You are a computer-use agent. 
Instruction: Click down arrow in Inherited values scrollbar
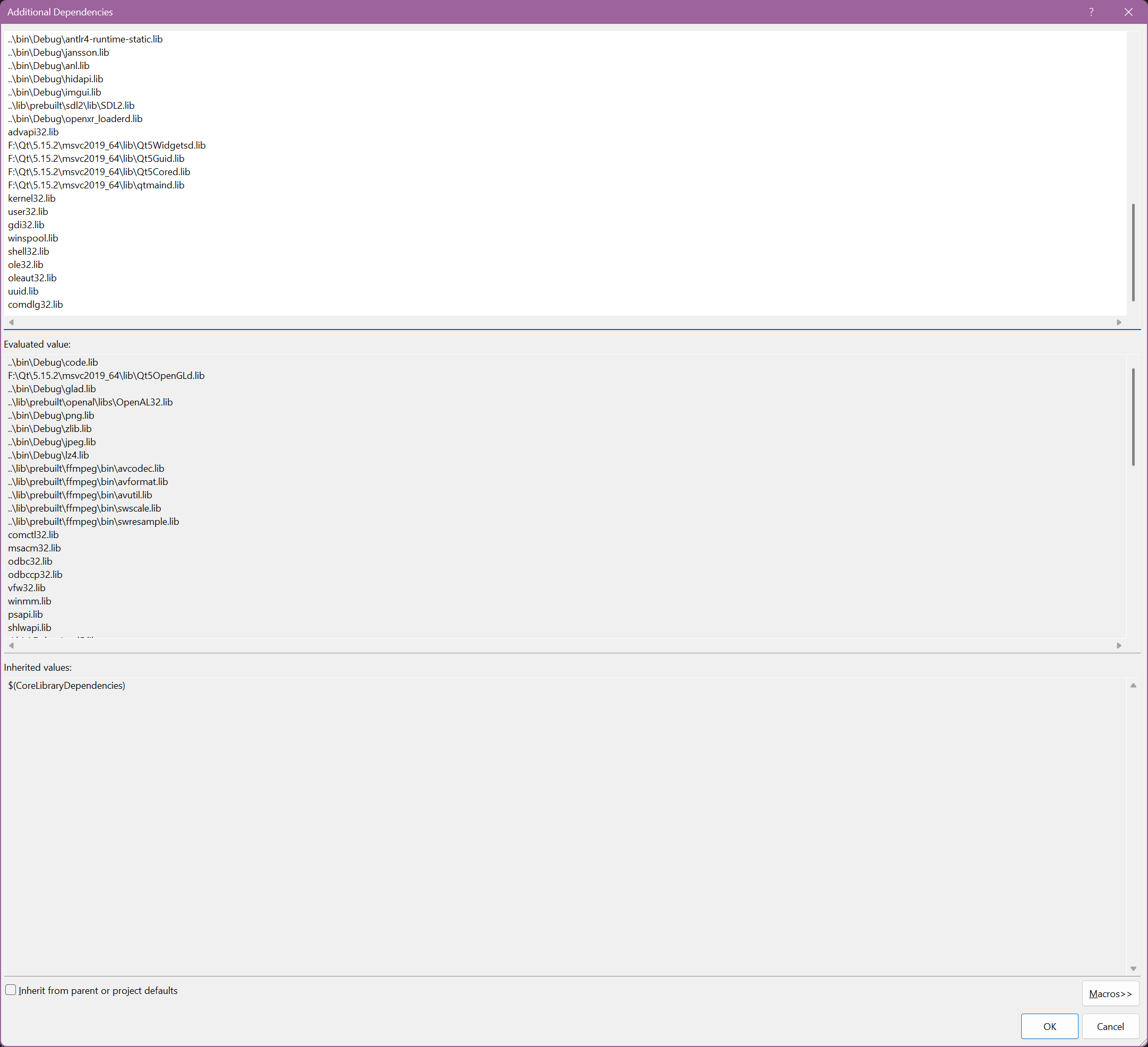pos(1133,968)
